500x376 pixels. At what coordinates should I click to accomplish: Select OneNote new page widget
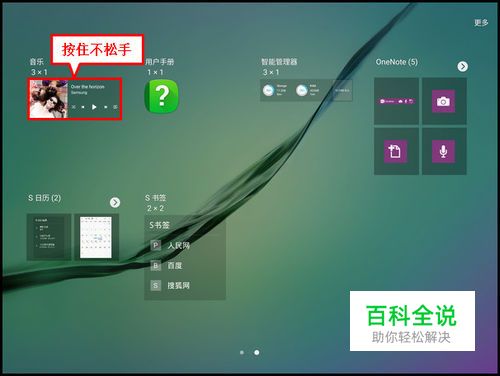396,151
